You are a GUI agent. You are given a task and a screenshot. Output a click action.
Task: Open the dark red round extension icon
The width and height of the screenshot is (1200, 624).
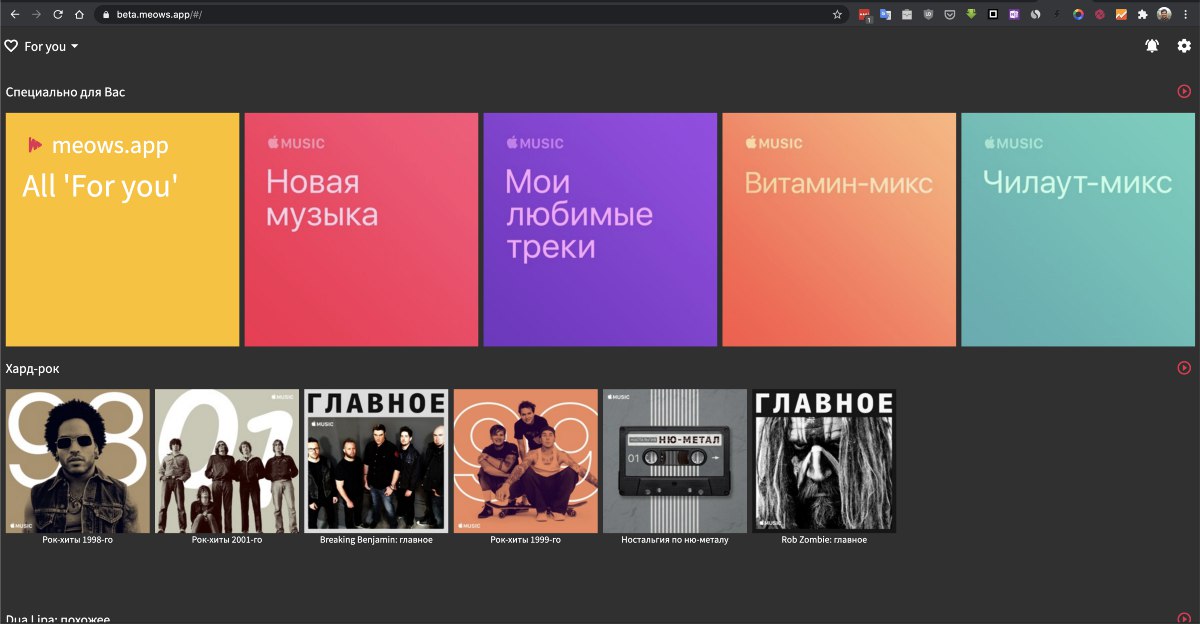point(1100,15)
